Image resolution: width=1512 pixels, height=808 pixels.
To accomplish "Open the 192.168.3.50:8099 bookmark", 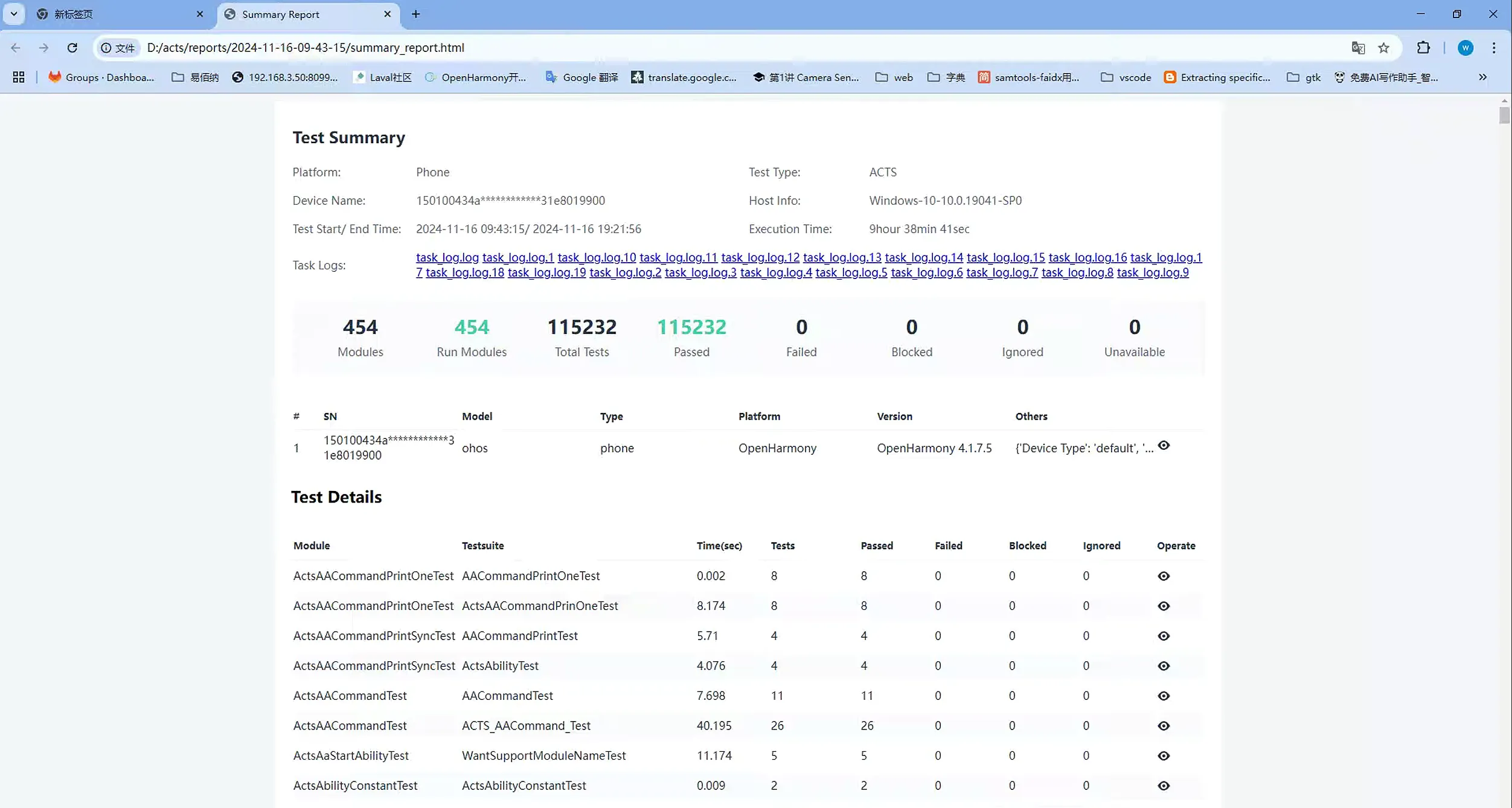I will 285,77.
